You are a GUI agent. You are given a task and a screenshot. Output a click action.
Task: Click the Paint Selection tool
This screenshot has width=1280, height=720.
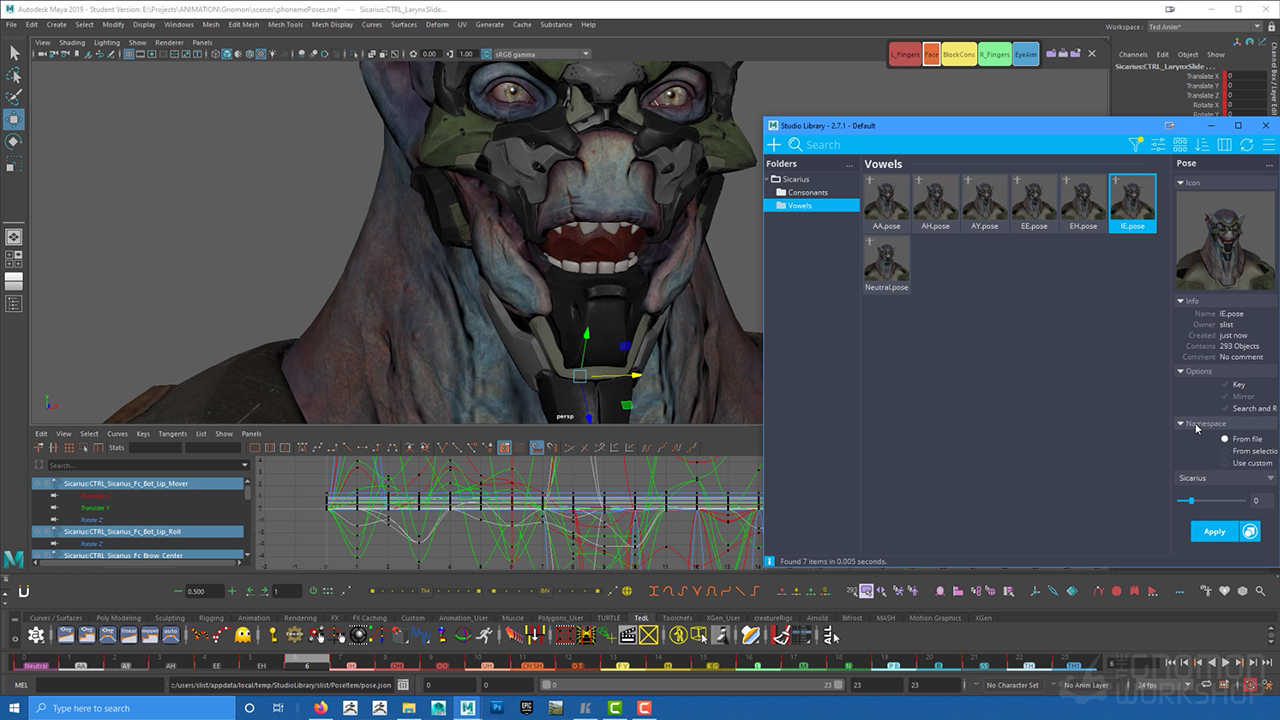pos(14,97)
